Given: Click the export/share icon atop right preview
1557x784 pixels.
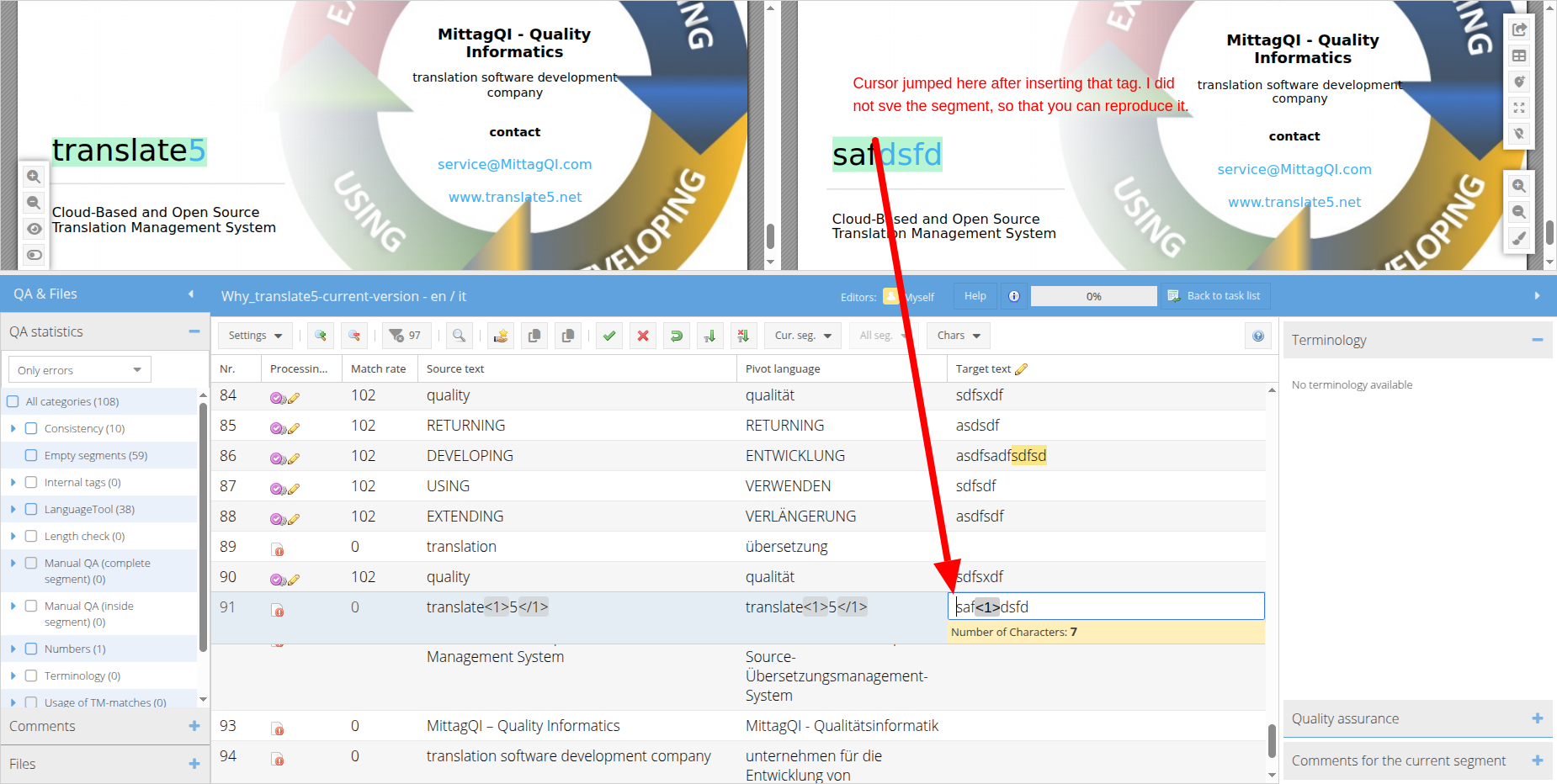Looking at the screenshot, I should click(1519, 30).
